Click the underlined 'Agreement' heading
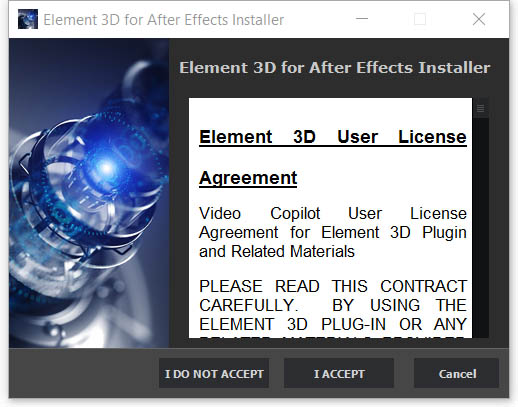 [248, 178]
